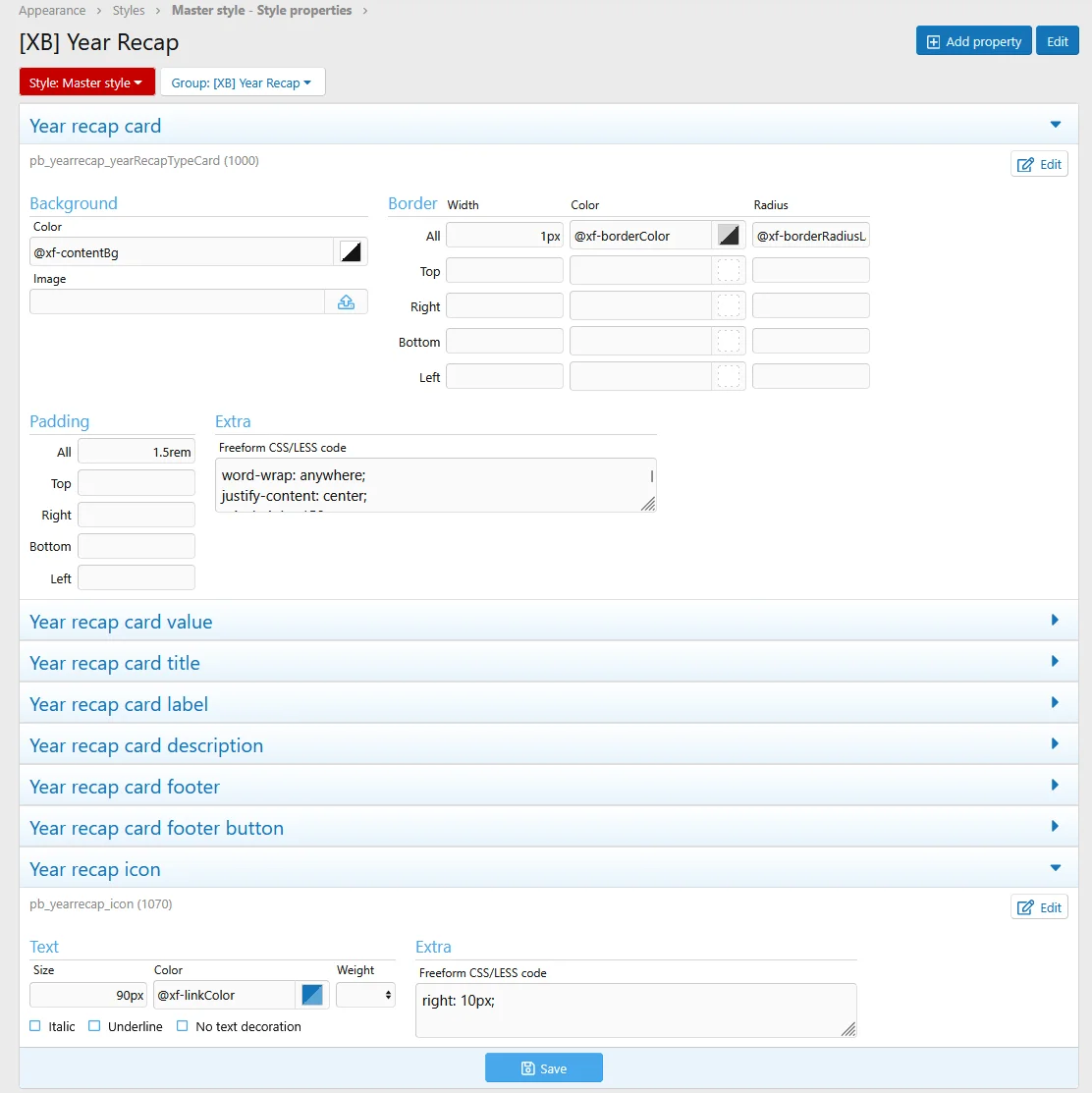Screen dimensions: 1092x1093
Task: Open the background color picker swatch
Action: pyautogui.click(x=351, y=252)
